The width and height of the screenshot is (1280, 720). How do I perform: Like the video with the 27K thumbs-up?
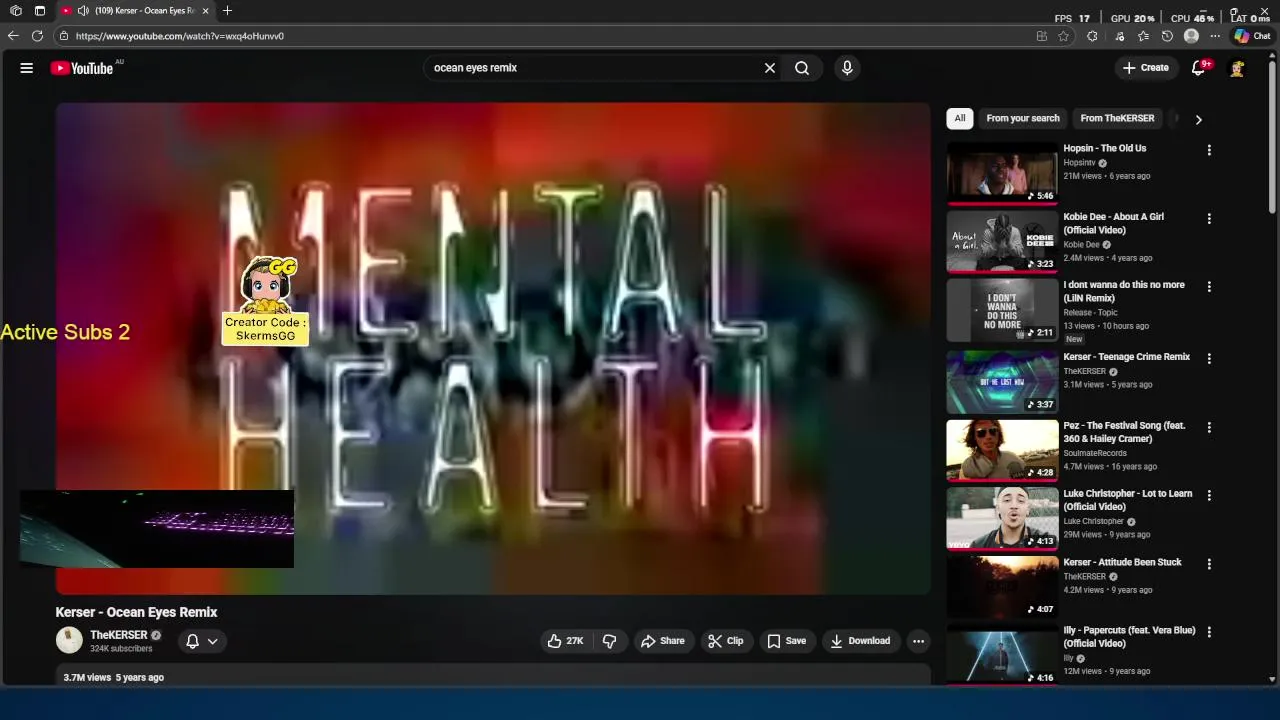(x=565, y=641)
